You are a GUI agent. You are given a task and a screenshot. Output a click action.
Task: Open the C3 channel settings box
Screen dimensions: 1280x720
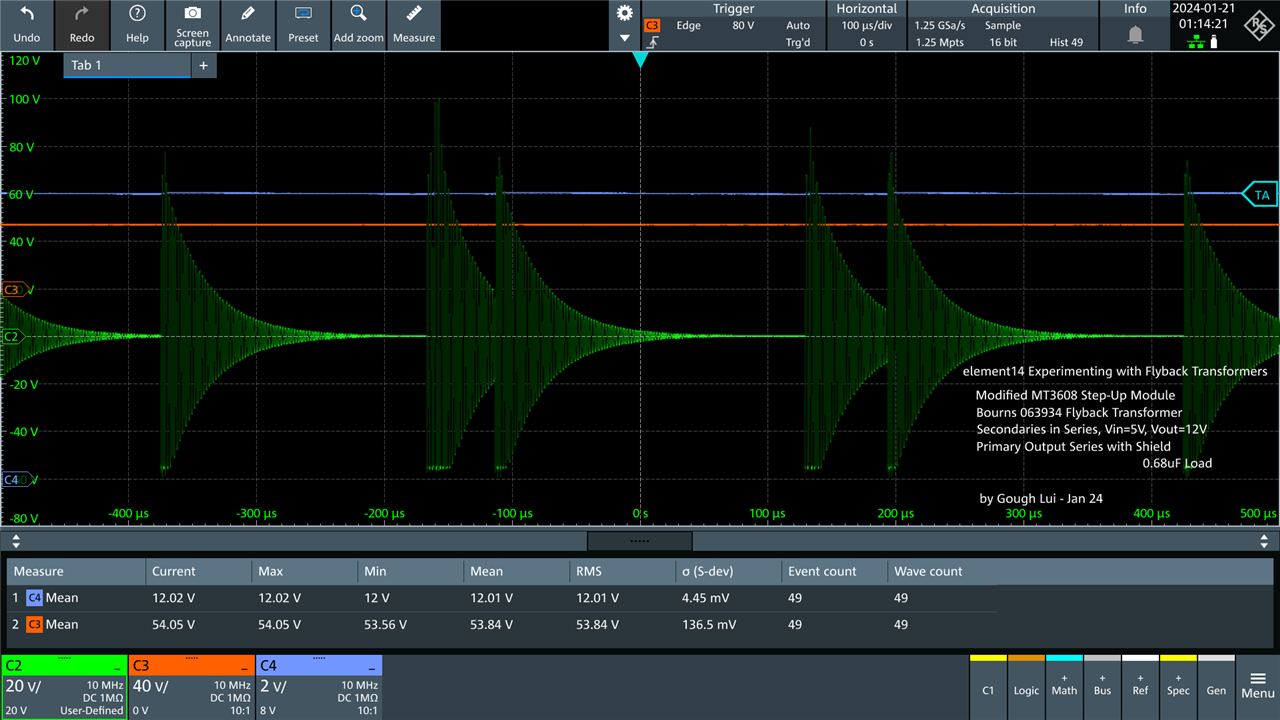(191, 687)
